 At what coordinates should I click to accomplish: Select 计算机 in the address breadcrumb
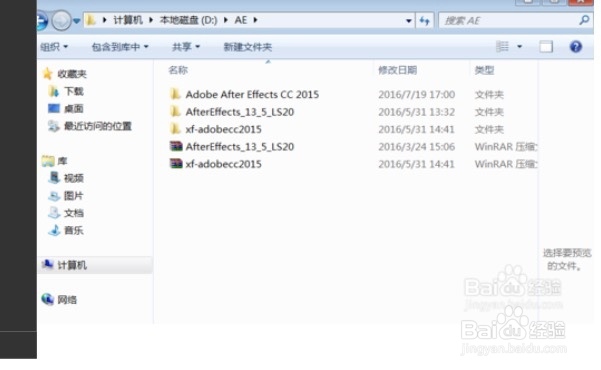point(128,20)
